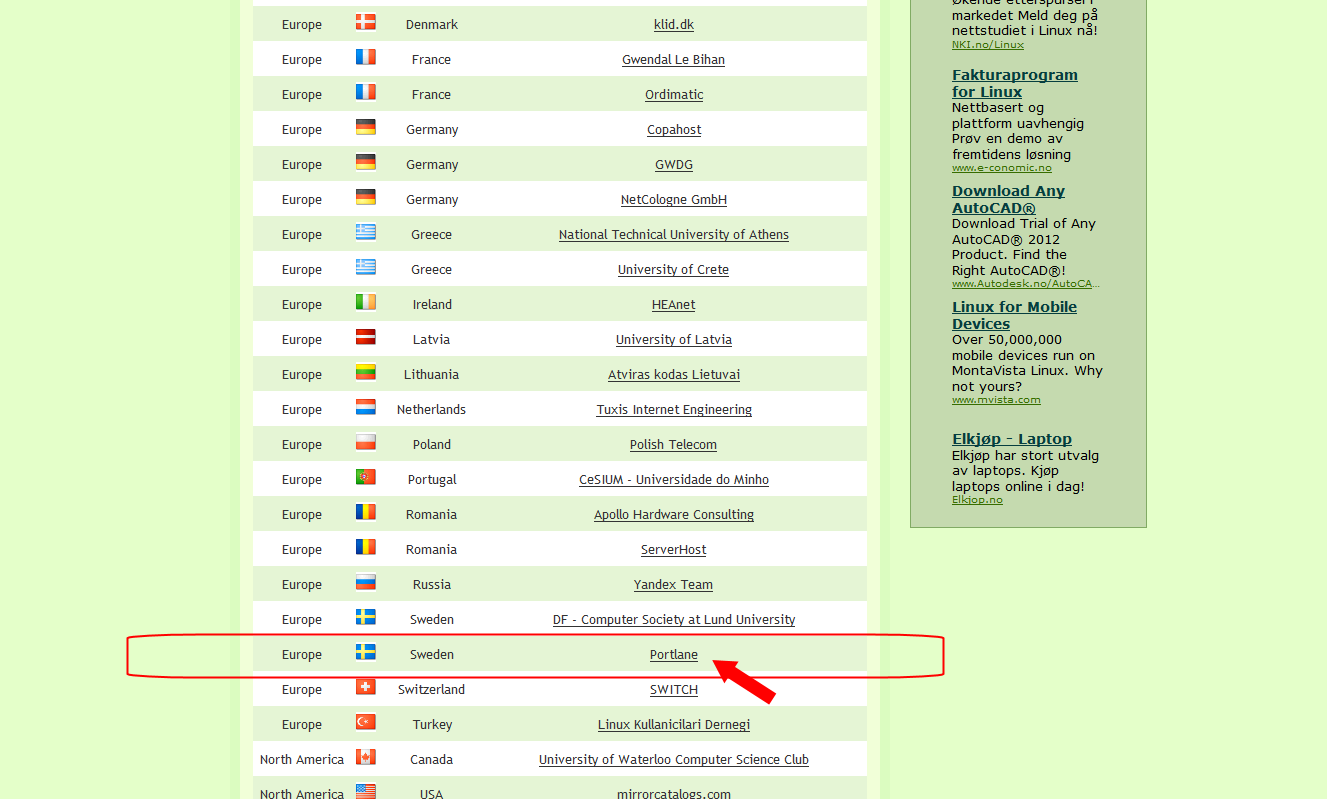Visit the www.e-conomic.no ad URL
1327x799 pixels.
pyautogui.click(x=1002, y=168)
